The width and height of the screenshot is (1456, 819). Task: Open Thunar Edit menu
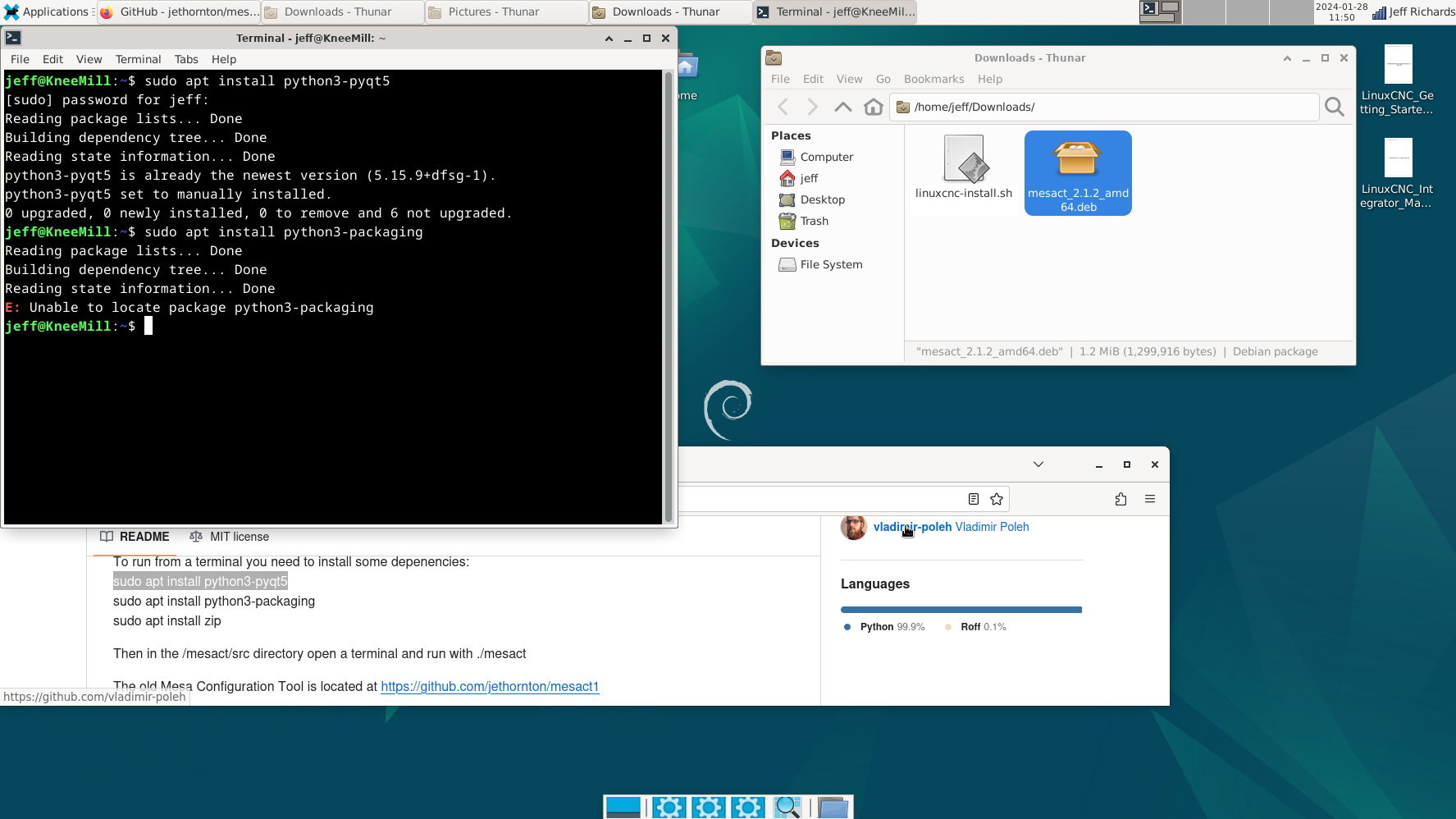(813, 79)
